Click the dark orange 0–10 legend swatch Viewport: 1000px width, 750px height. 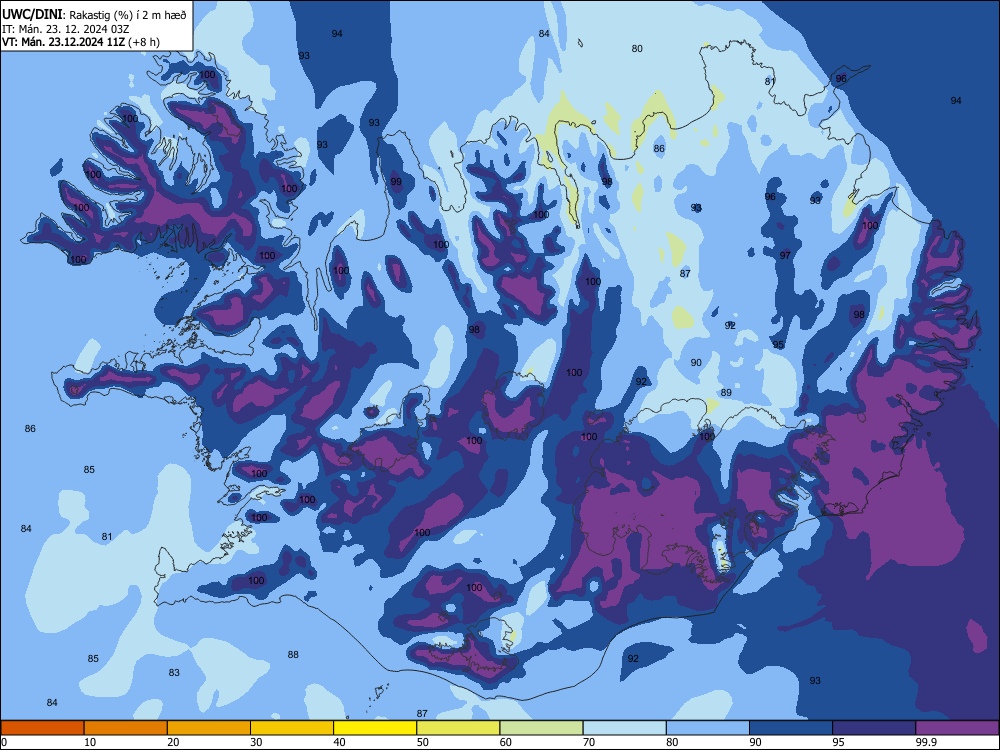point(42,728)
